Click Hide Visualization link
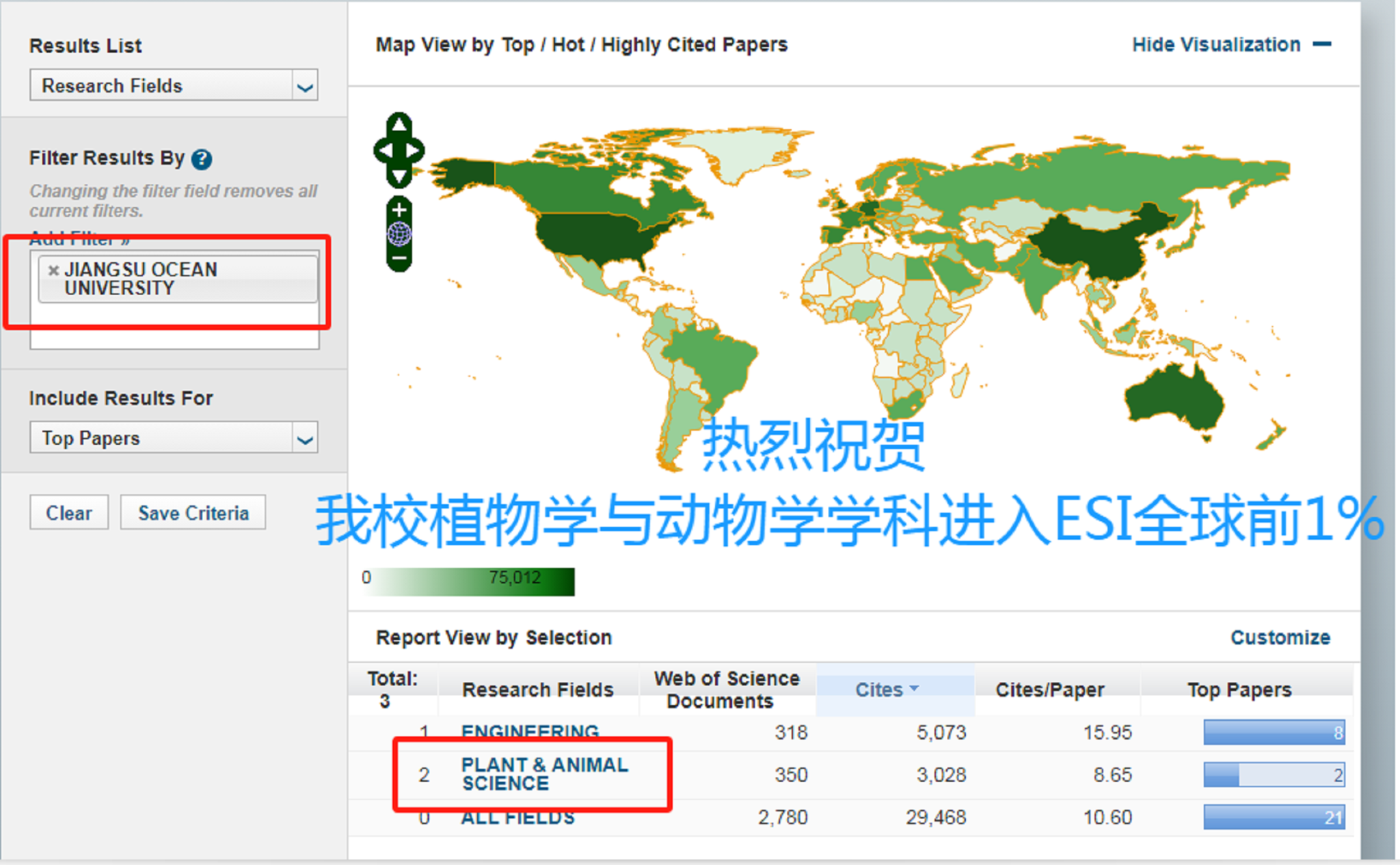Screen dimensions: 1400x865 (x=1215, y=44)
